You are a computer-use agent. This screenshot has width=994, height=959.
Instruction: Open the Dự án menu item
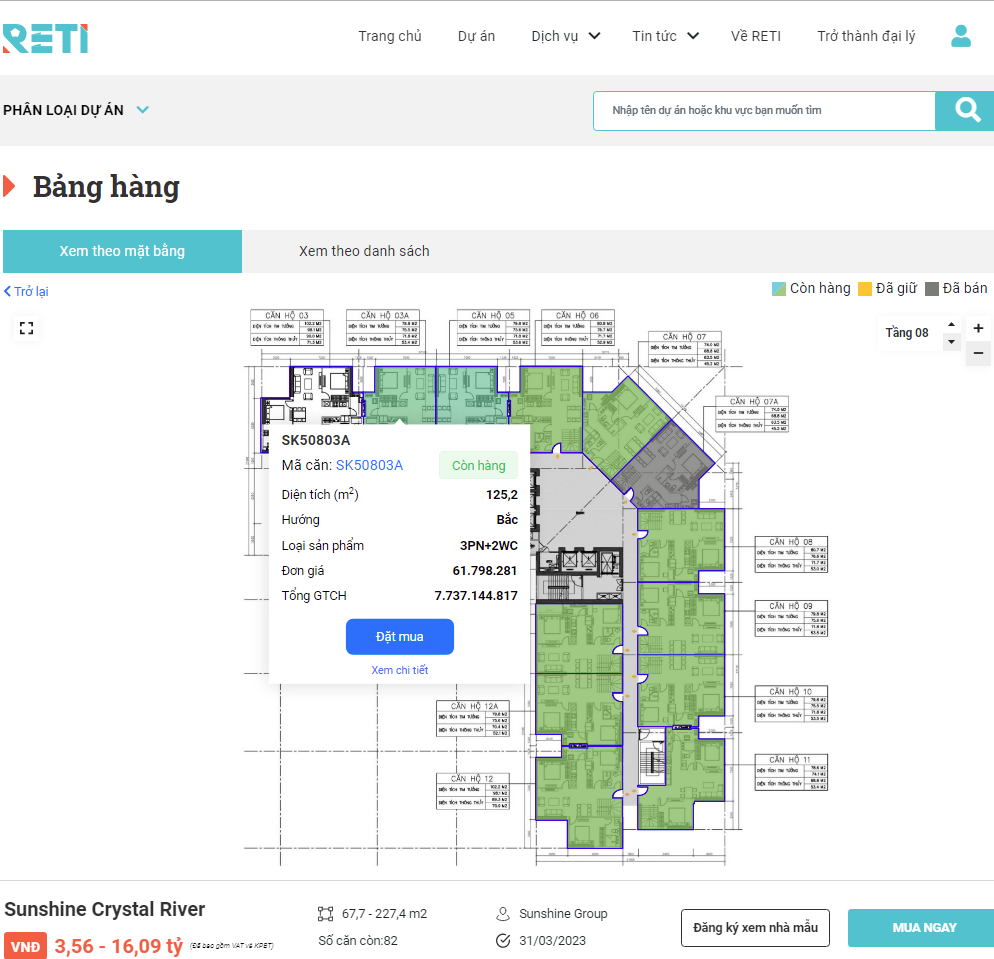pos(476,36)
